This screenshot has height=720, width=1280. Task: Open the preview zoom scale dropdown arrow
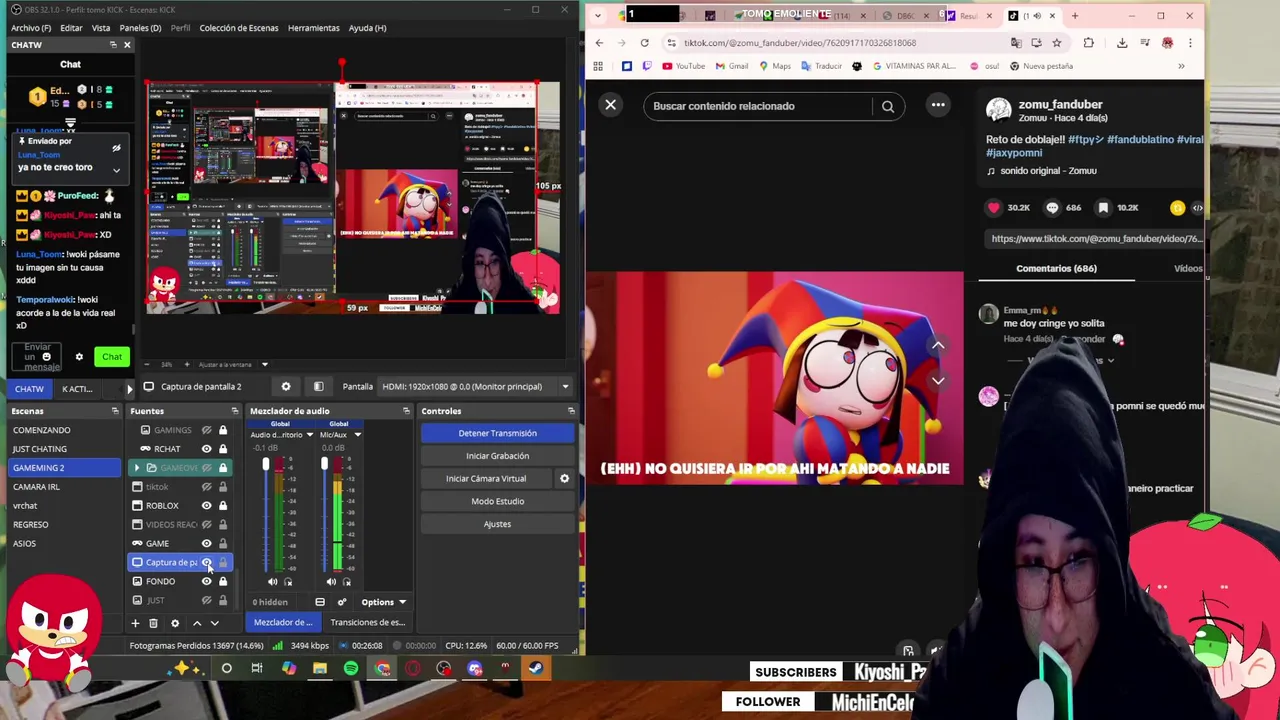(x=265, y=364)
